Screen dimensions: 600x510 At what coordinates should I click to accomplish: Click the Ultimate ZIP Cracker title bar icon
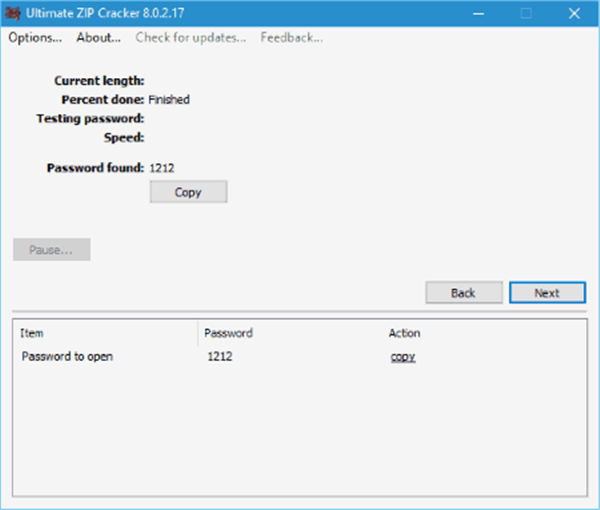click(14, 14)
